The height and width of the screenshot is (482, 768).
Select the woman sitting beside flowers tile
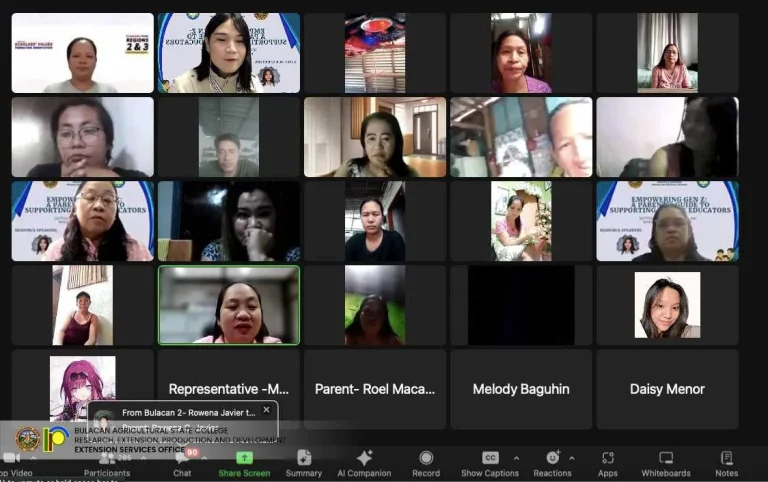tap(521, 221)
